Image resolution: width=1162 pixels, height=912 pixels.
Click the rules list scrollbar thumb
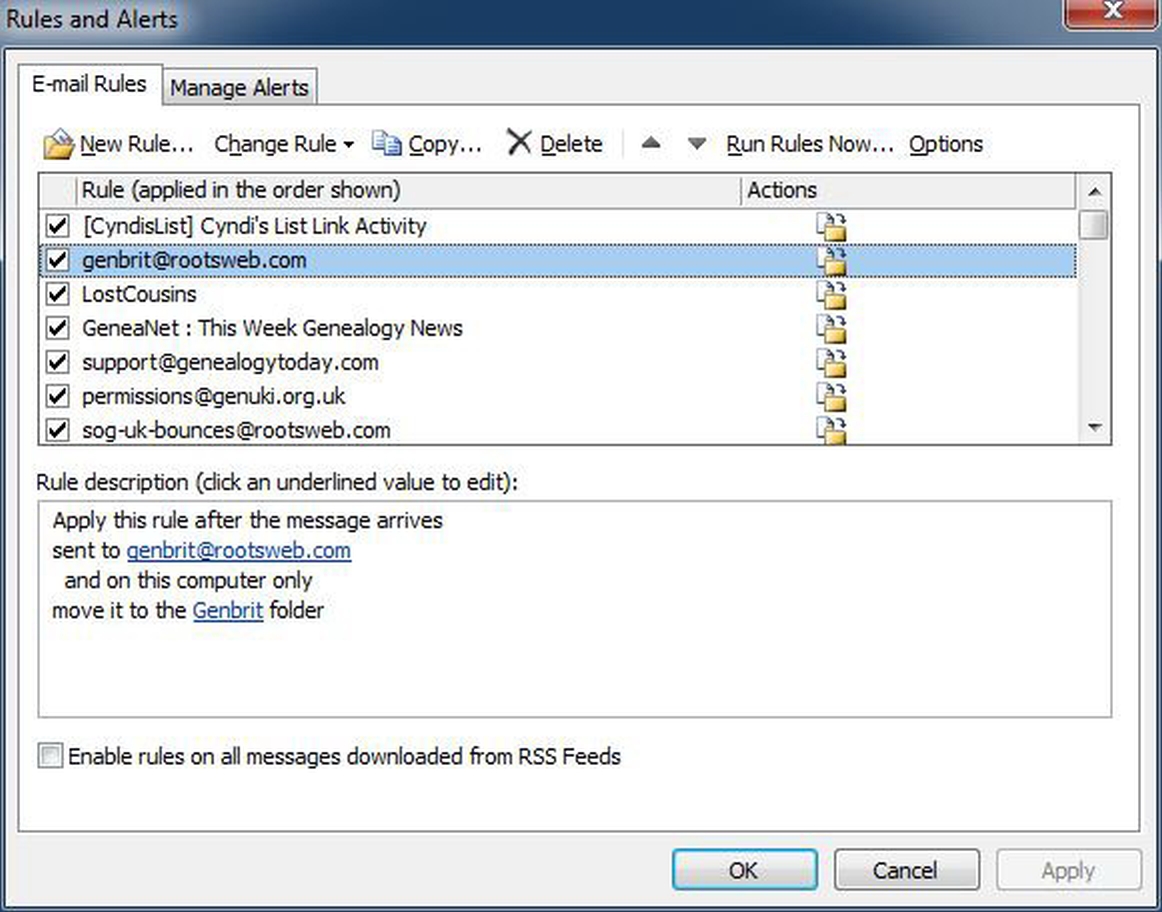(1094, 224)
